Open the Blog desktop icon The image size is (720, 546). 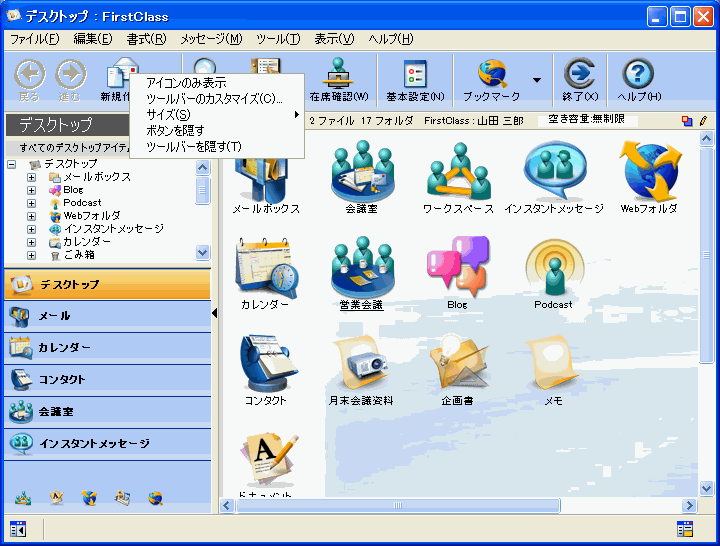(457, 268)
